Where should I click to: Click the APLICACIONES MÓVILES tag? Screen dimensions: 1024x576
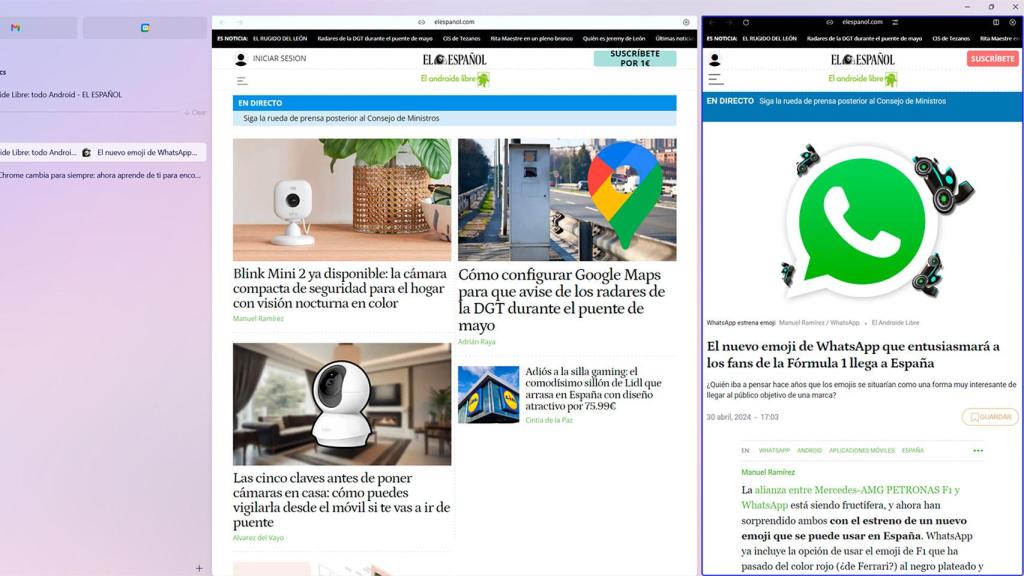coord(861,451)
